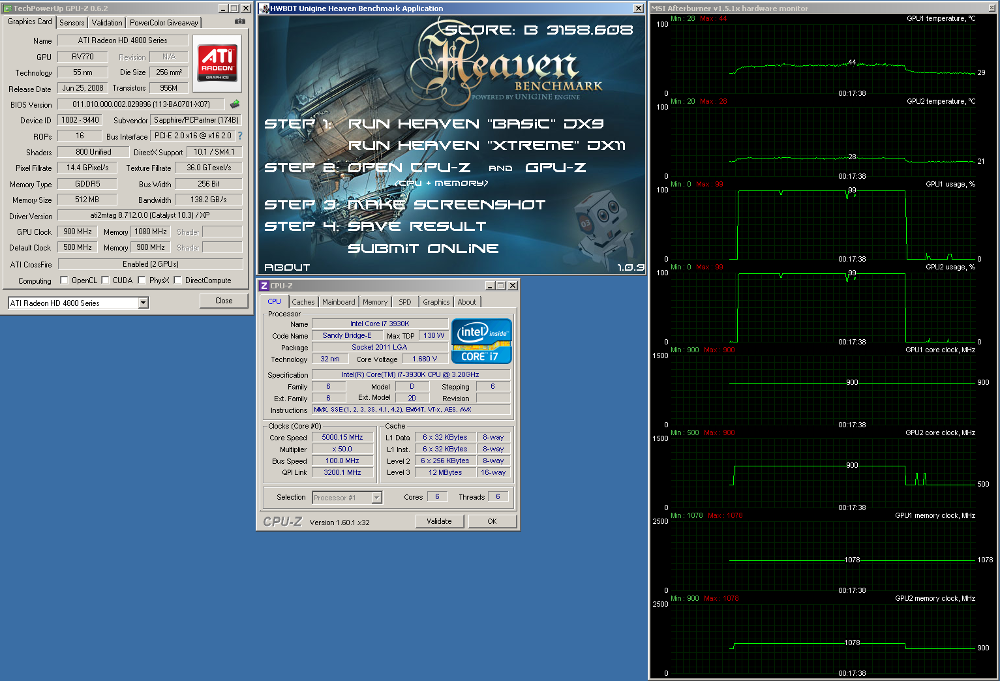
Task: Open the Processor #1 selection dropdown
Action: 376,497
